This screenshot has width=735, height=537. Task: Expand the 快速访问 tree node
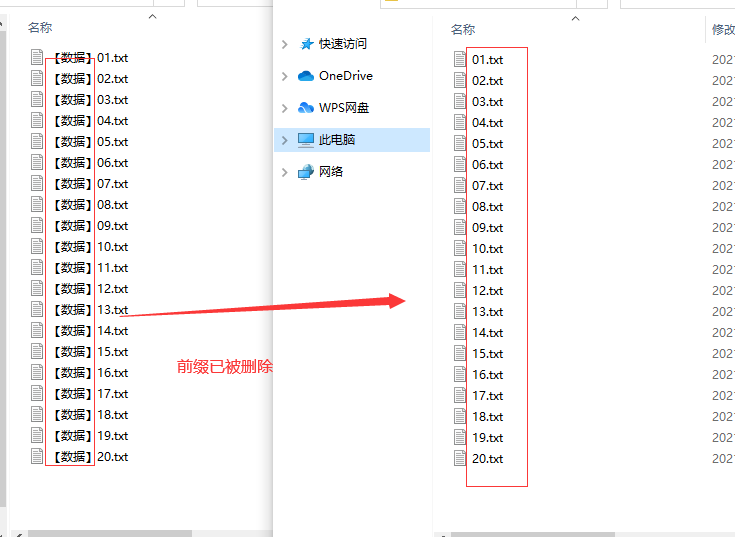285,44
